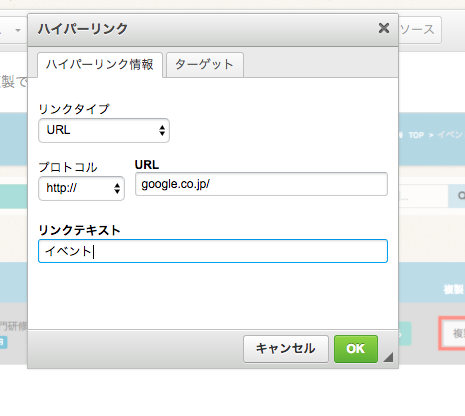Screen dimensions: 465x416
Task: Click the dialog resize grip triangle
Action: [x=389, y=358]
